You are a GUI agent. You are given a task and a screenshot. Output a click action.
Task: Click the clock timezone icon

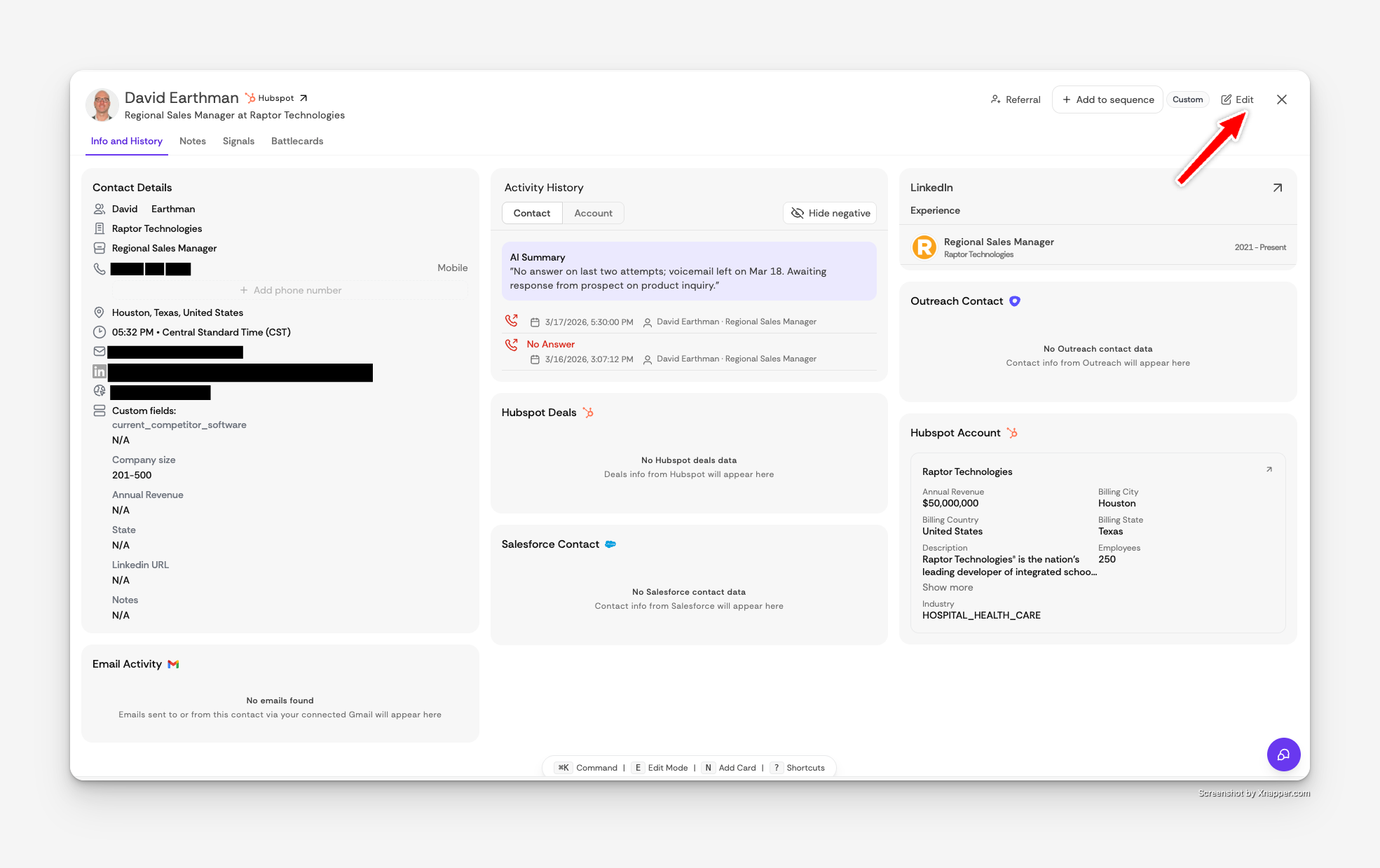[x=100, y=332]
